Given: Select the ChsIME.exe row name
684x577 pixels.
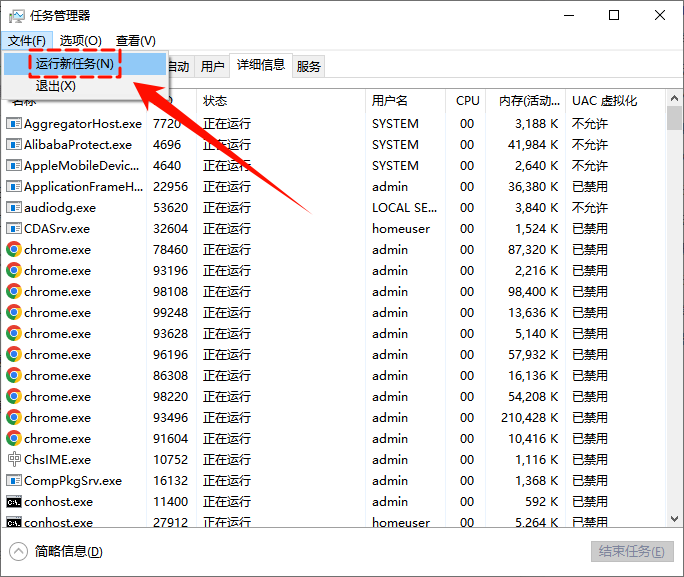Looking at the screenshot, I should tap(58, 459).
